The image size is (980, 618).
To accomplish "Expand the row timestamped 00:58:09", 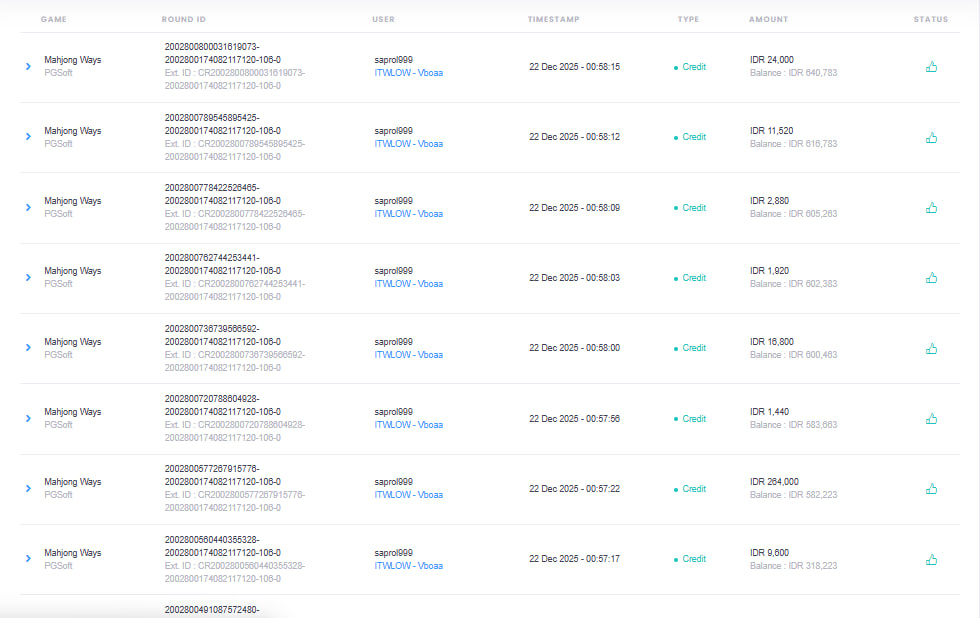I will 28,207.
